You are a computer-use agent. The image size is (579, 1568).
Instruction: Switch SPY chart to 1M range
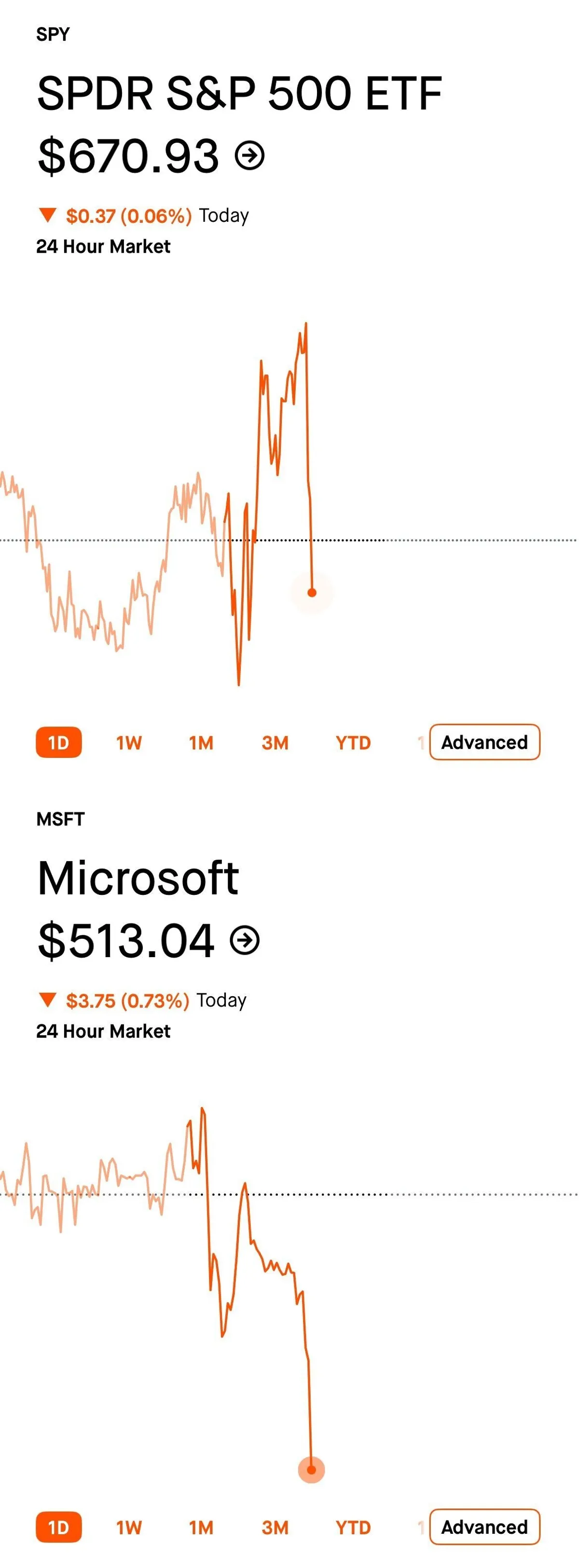tap(201, 743)
